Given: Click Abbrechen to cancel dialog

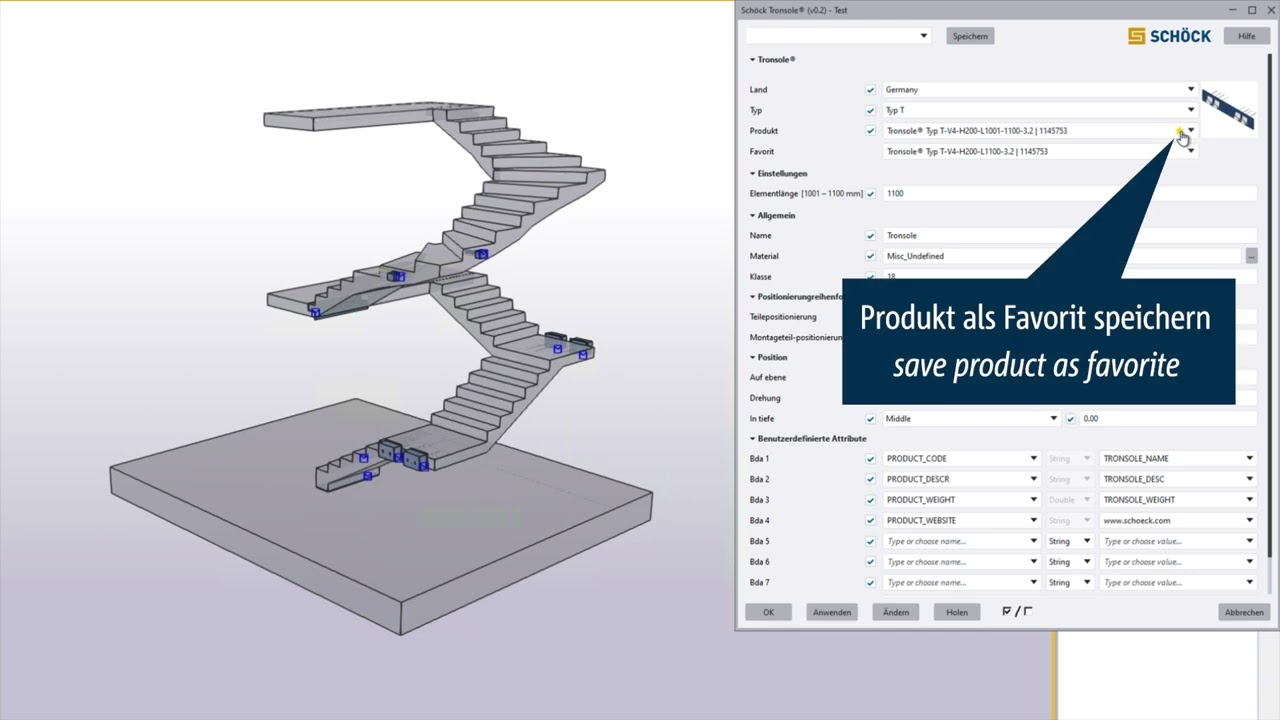Looking at the screenshot, I should click(1244, 612).
